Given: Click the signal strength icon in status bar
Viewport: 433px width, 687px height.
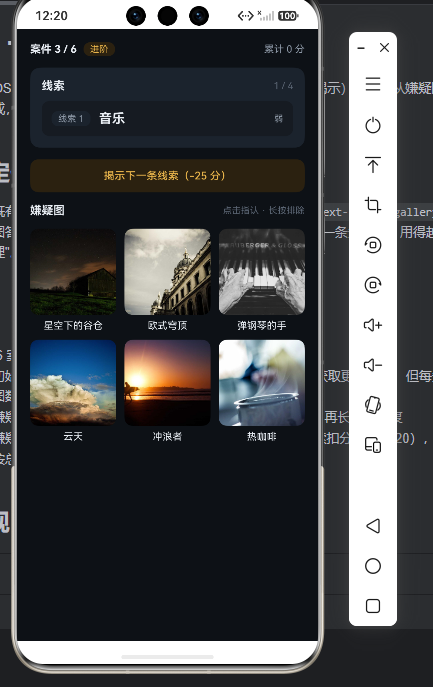Looking at the screenshot, I should pyautogui.click(x=266, y=16).
